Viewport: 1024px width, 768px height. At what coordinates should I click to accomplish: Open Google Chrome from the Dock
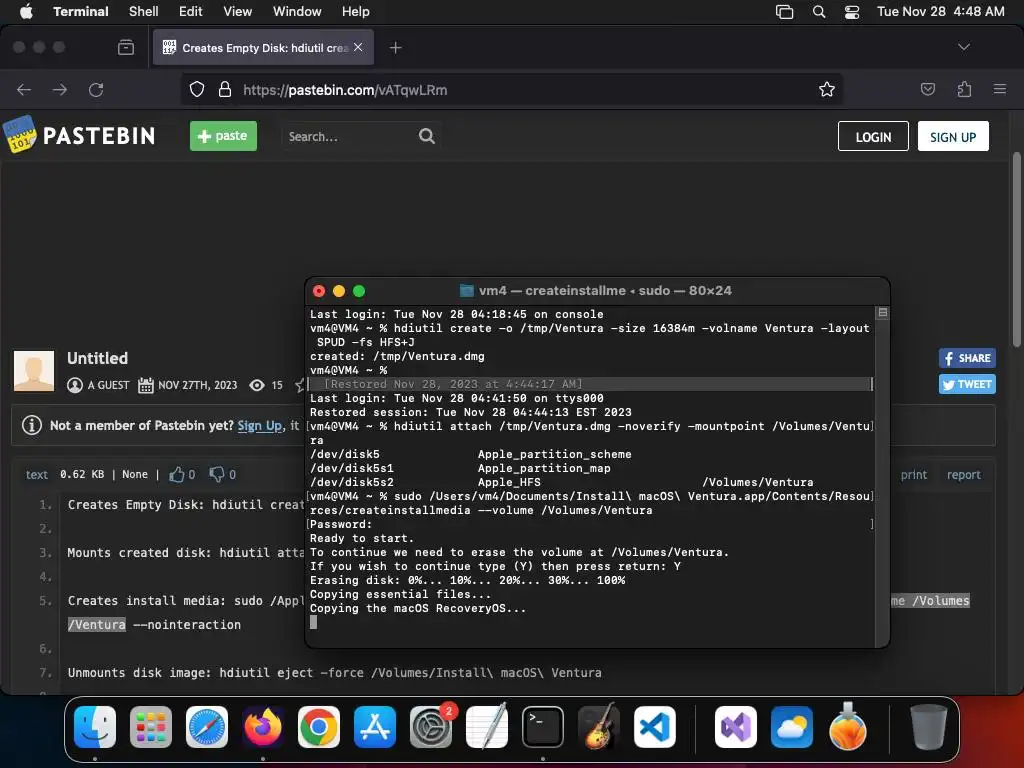[x=319, y=726]
